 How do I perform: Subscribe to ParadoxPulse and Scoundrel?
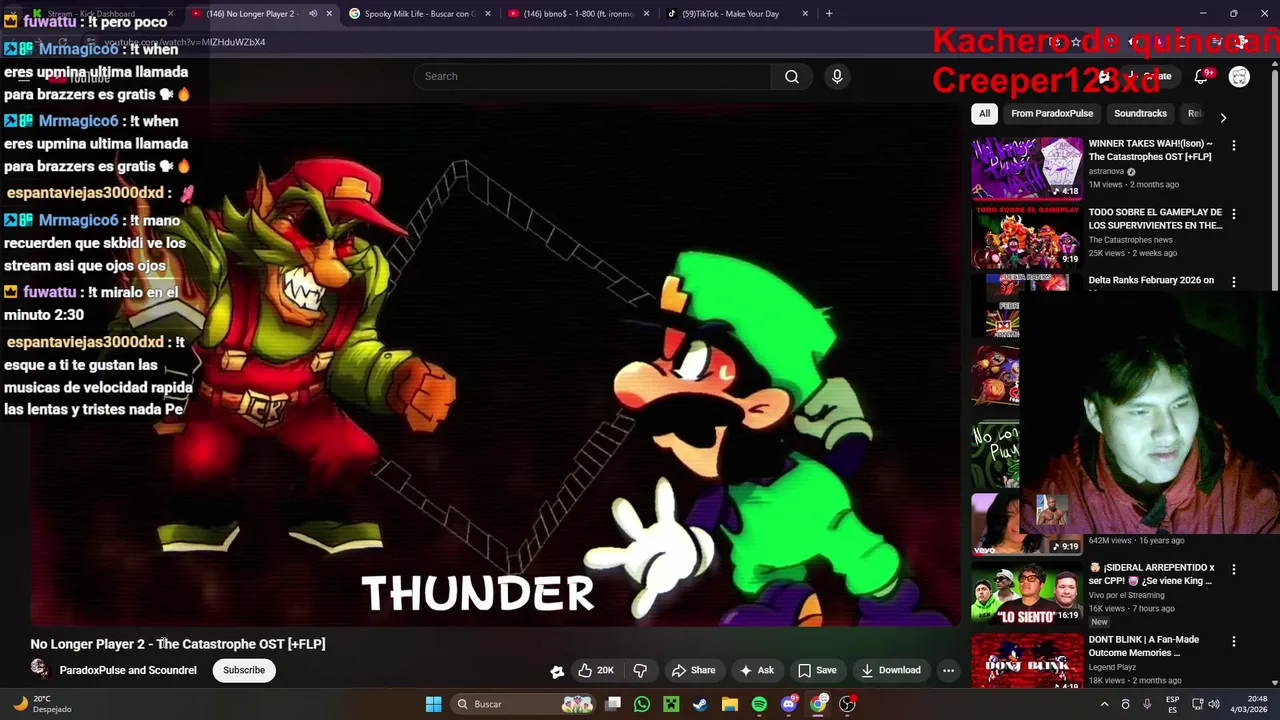click(244, 670)
